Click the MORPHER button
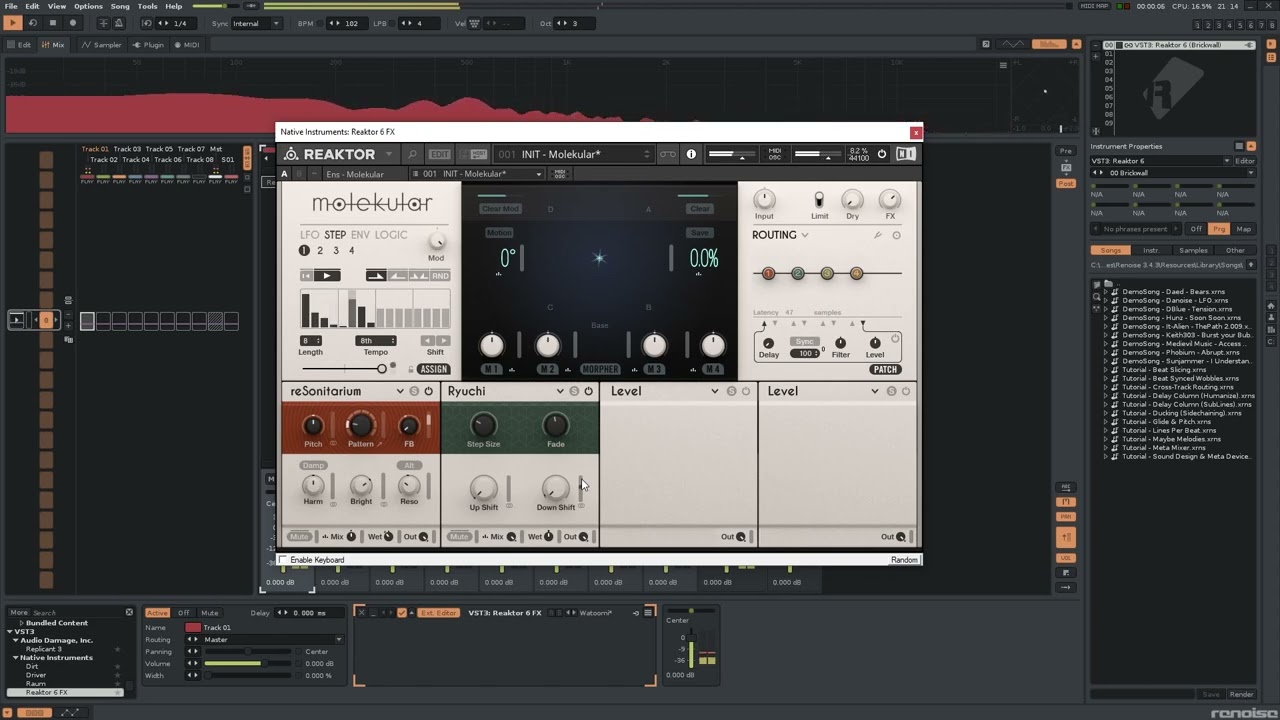The height and width of the screenshot is (720, 1280). (601, 369)
